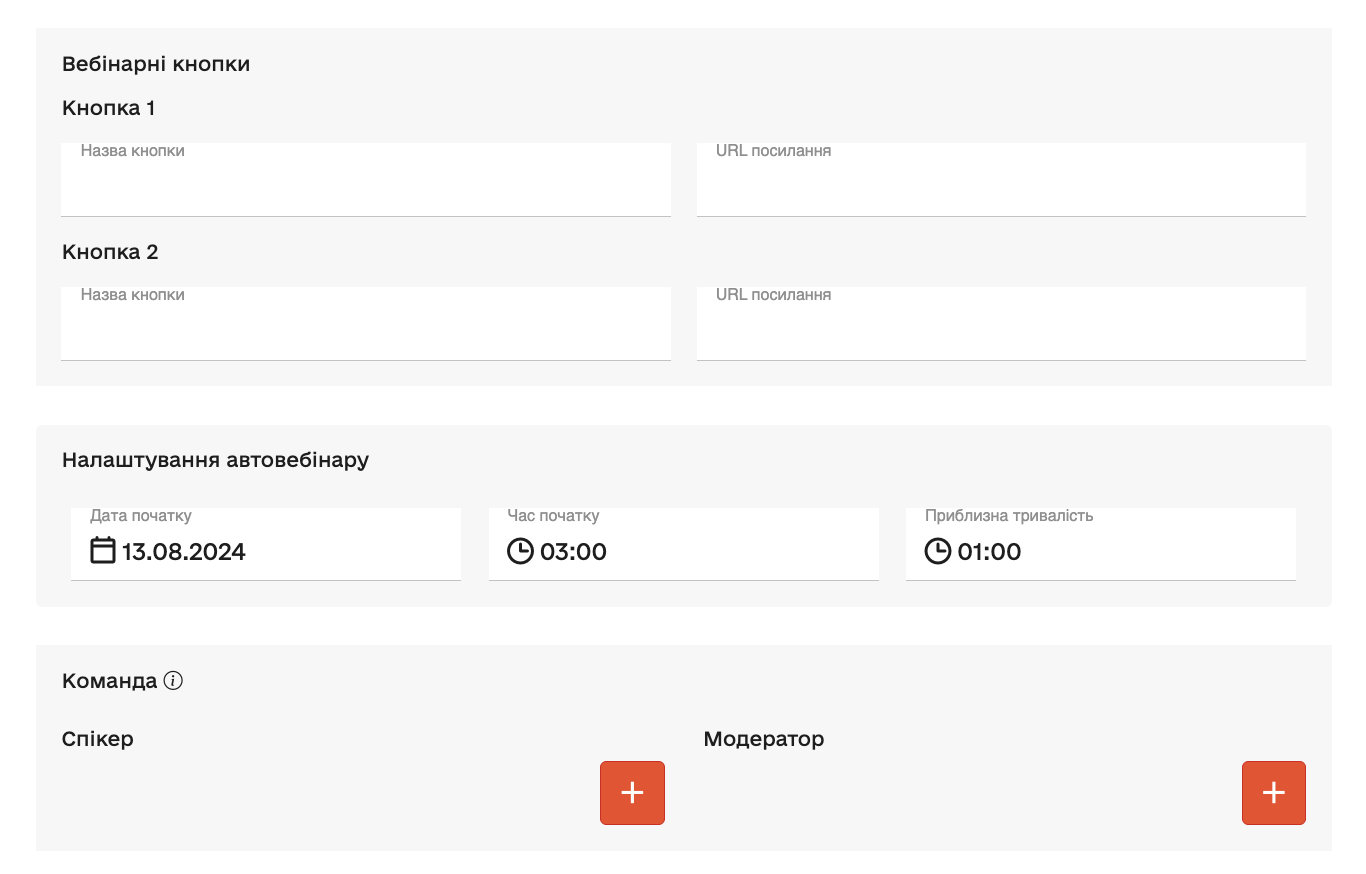This screenshot has width=1366, height=874.
Task: Add a moderator with the plus button
Action: 1273,793
